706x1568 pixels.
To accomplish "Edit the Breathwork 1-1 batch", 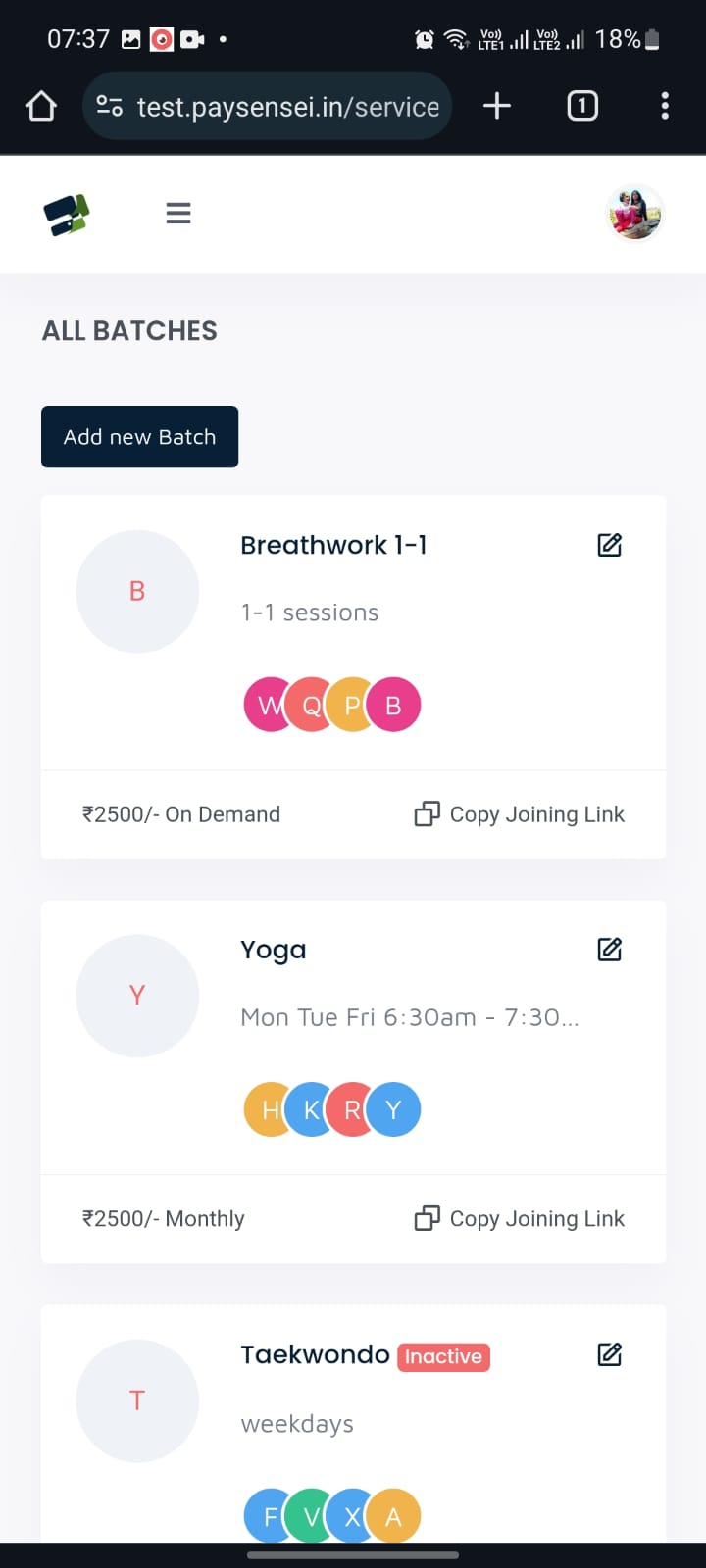I will tap(609, 545).
